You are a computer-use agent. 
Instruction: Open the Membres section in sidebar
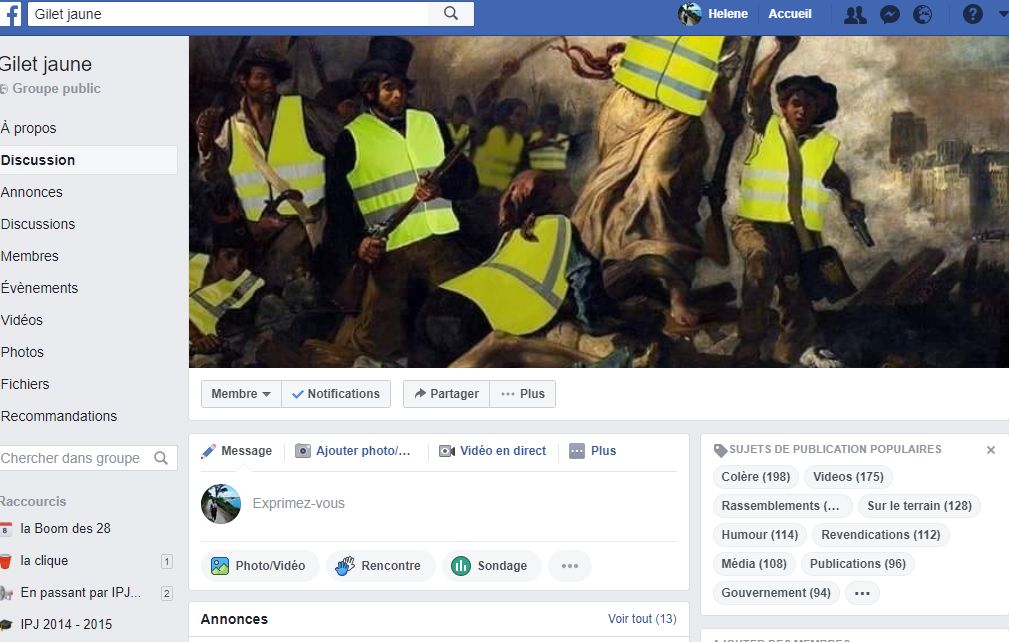click(30, 256)
